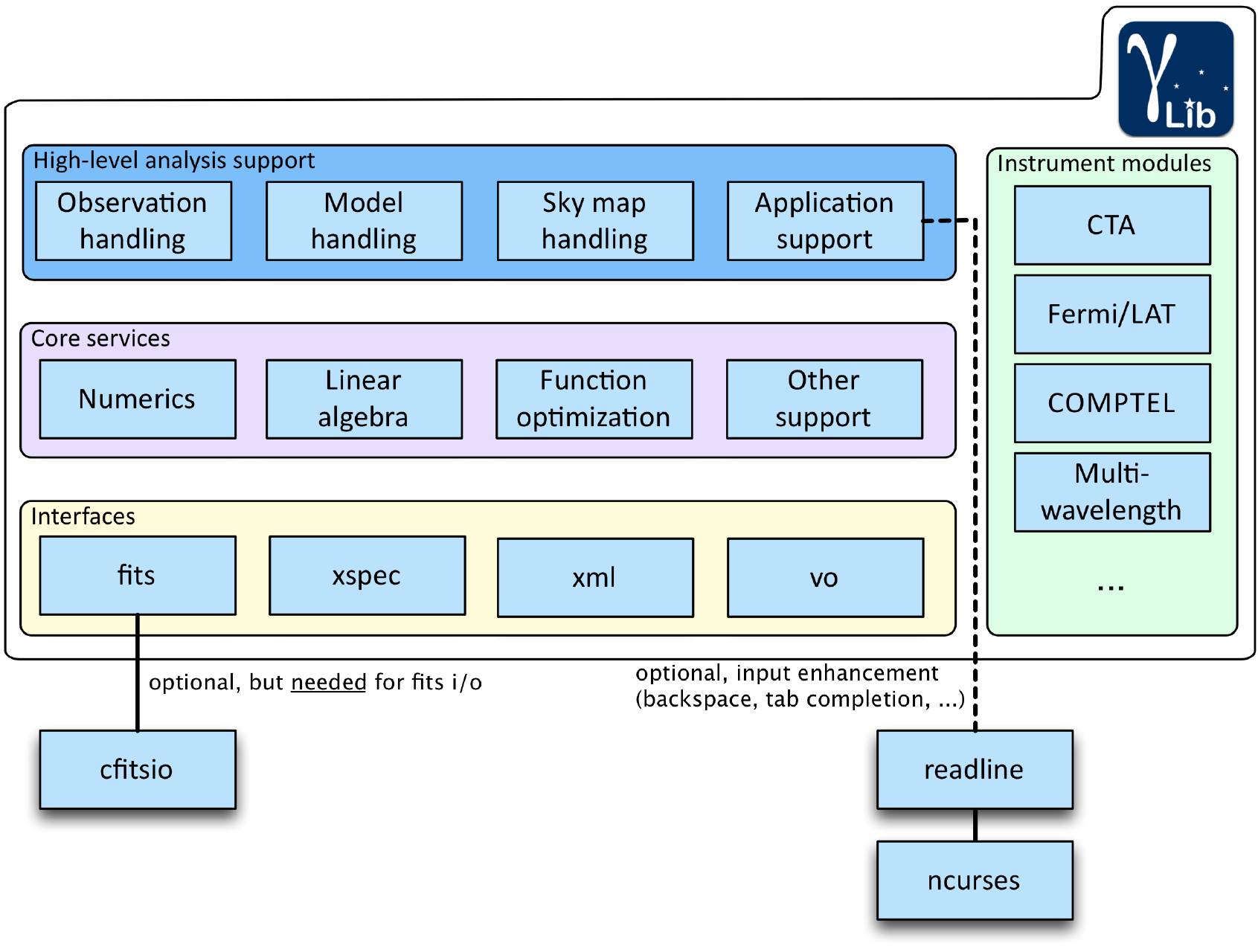The height and width of the screenshot is (952, 1258).
Task: Click the 'Core services' heading
Action: 100,338
